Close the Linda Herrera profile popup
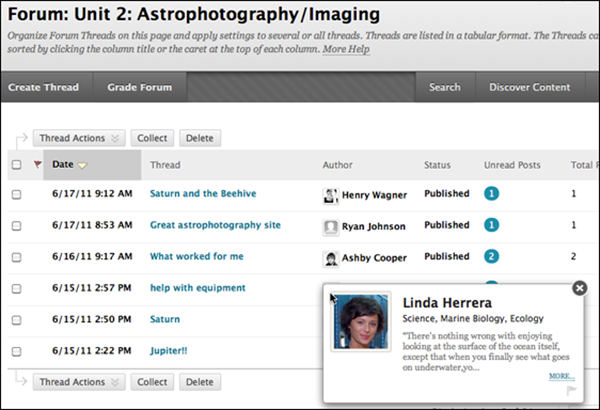 pos(578,288)
